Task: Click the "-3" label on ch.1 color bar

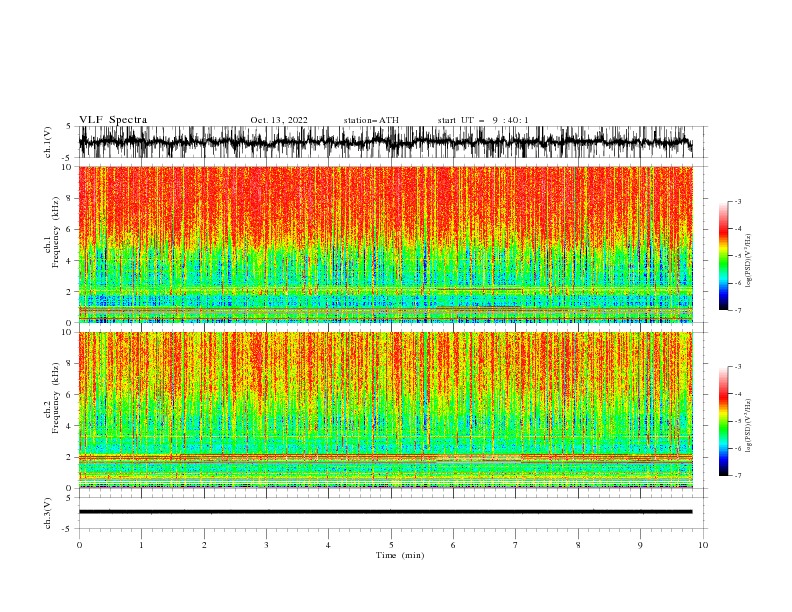Action: pyautogui.click(x=737, y=201)
